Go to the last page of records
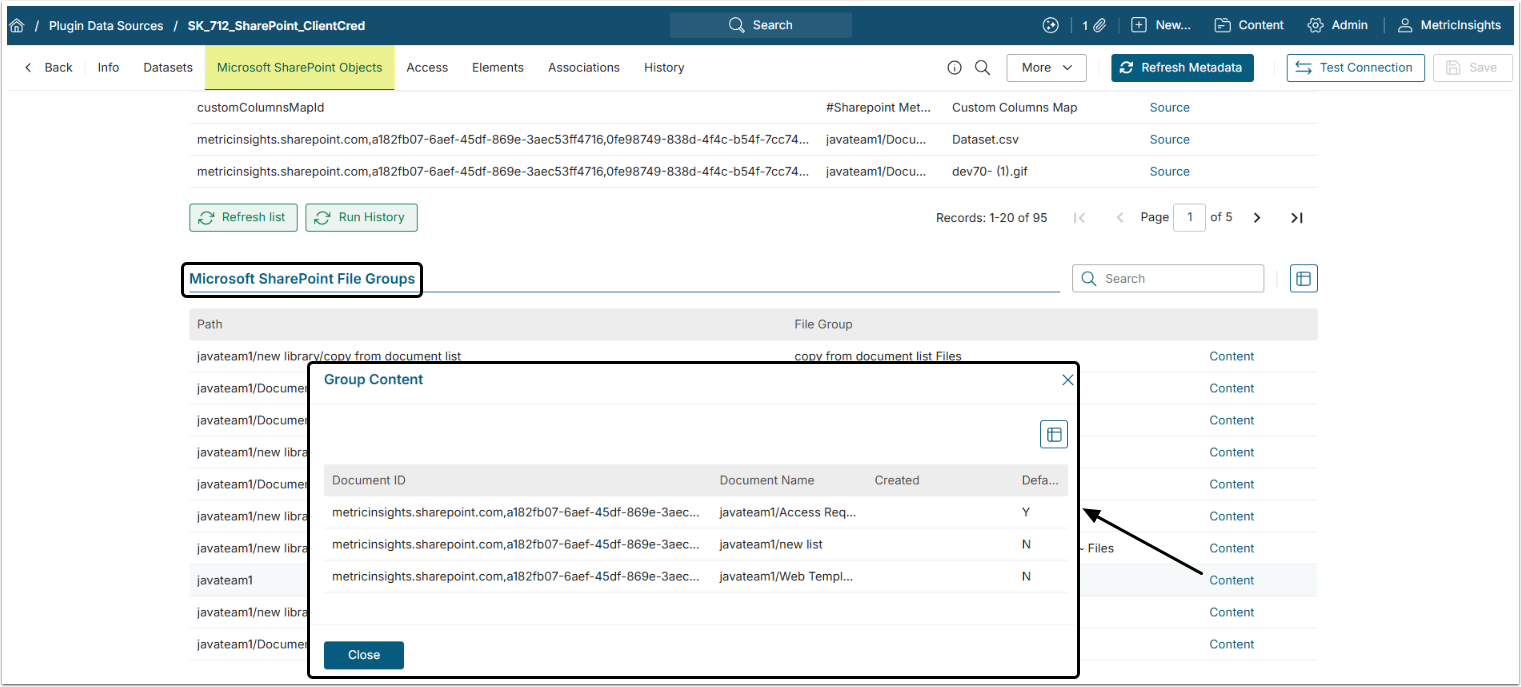Image resolution: width=1521 pixels, height=687 pixels. (x=1296, y=218)
